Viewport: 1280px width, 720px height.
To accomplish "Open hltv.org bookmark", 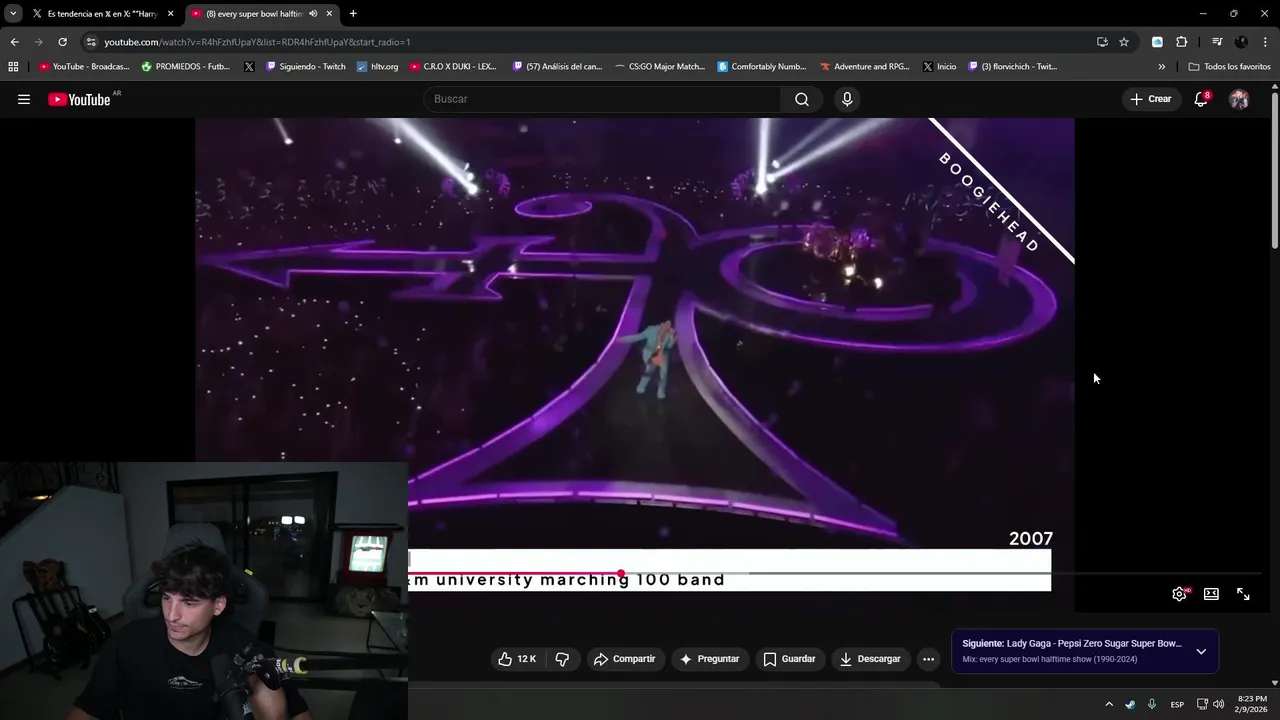I will pyautogui.click(x=378, y=67).
